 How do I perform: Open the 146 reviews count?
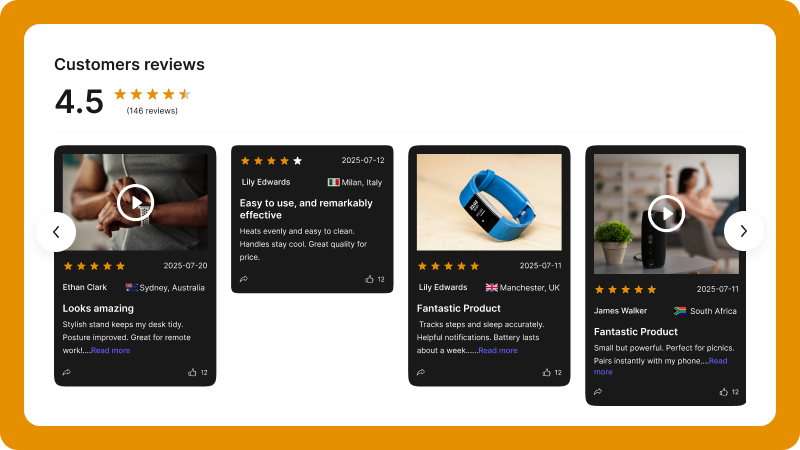(x=152, y=111)
